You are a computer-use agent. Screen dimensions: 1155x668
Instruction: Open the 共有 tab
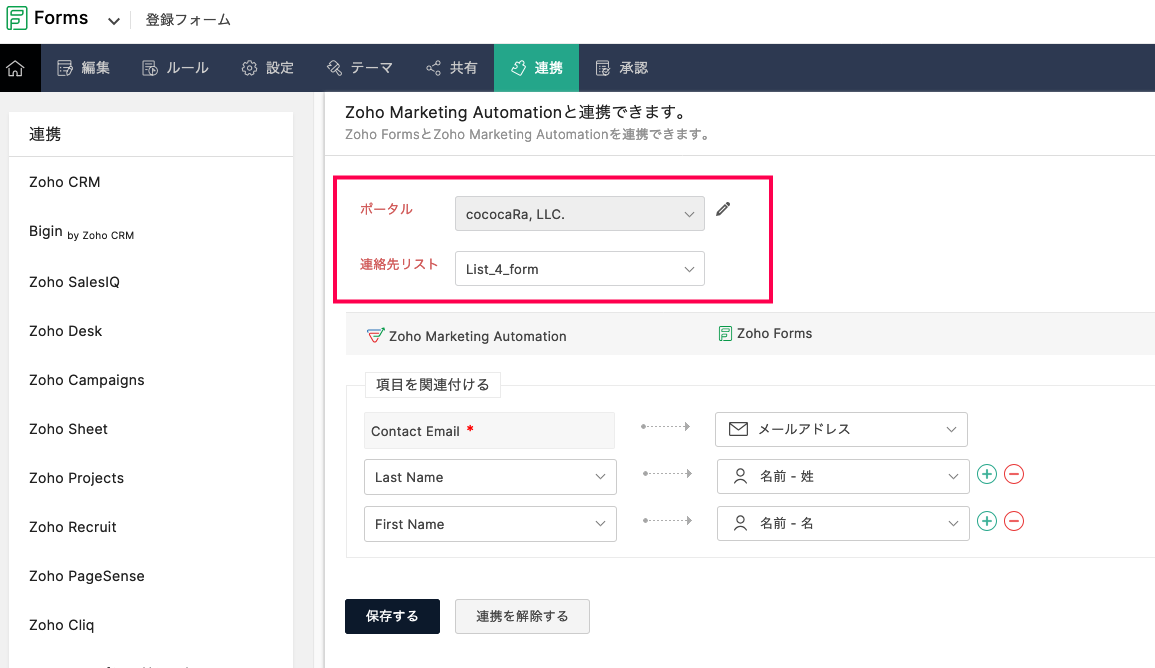(x=452, y=68)
